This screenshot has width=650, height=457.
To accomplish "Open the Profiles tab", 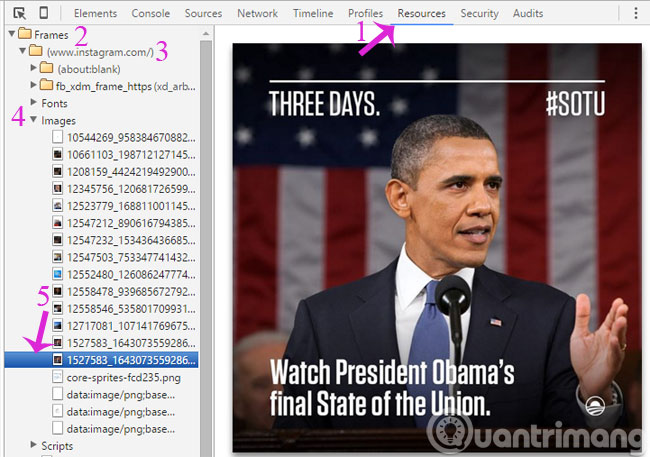I will click(x=365, y=13).
